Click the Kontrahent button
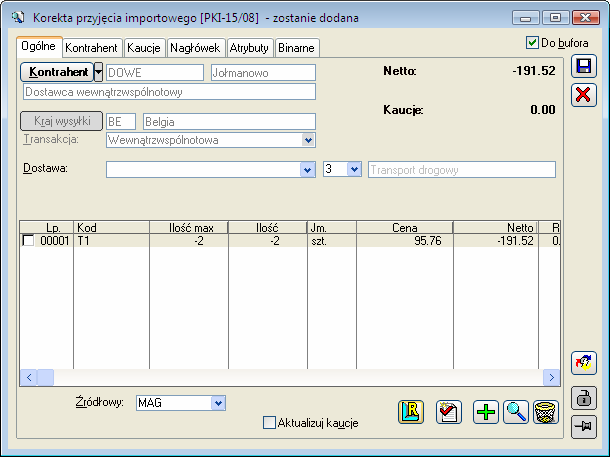Viewport: 610px width, 457px height. (x=57, y=72)
